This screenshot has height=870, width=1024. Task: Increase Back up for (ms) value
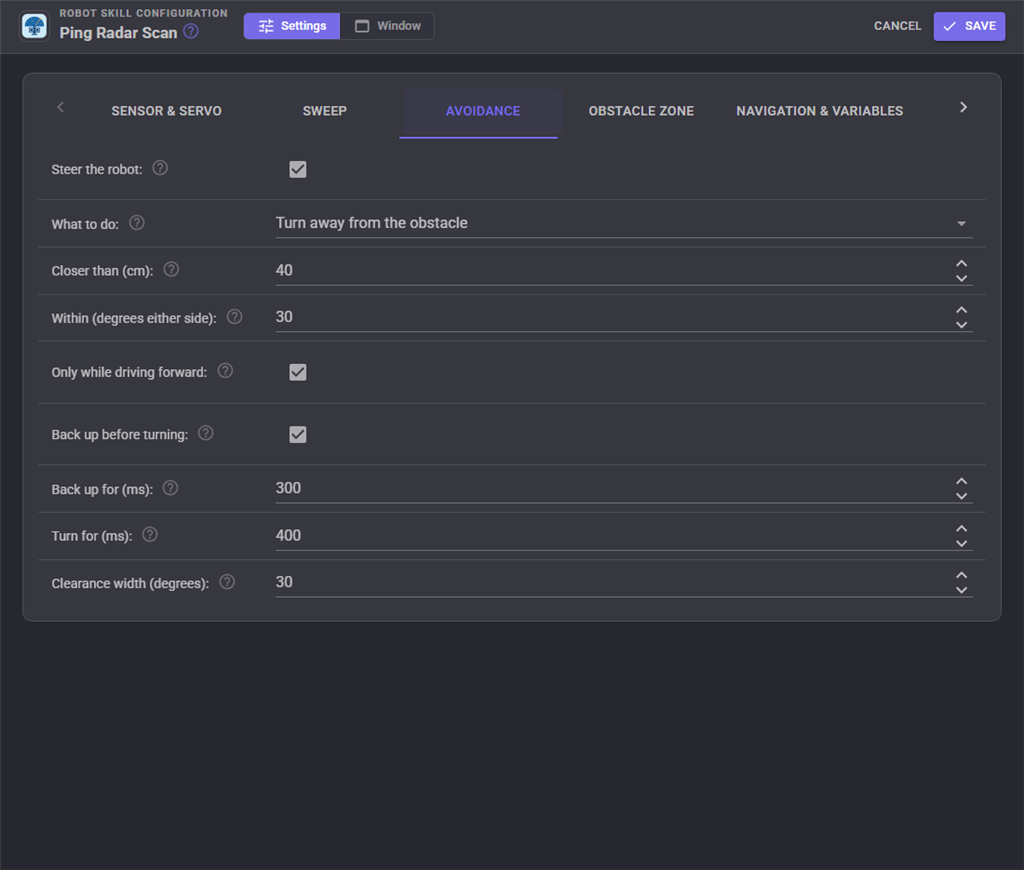point(961,481)
